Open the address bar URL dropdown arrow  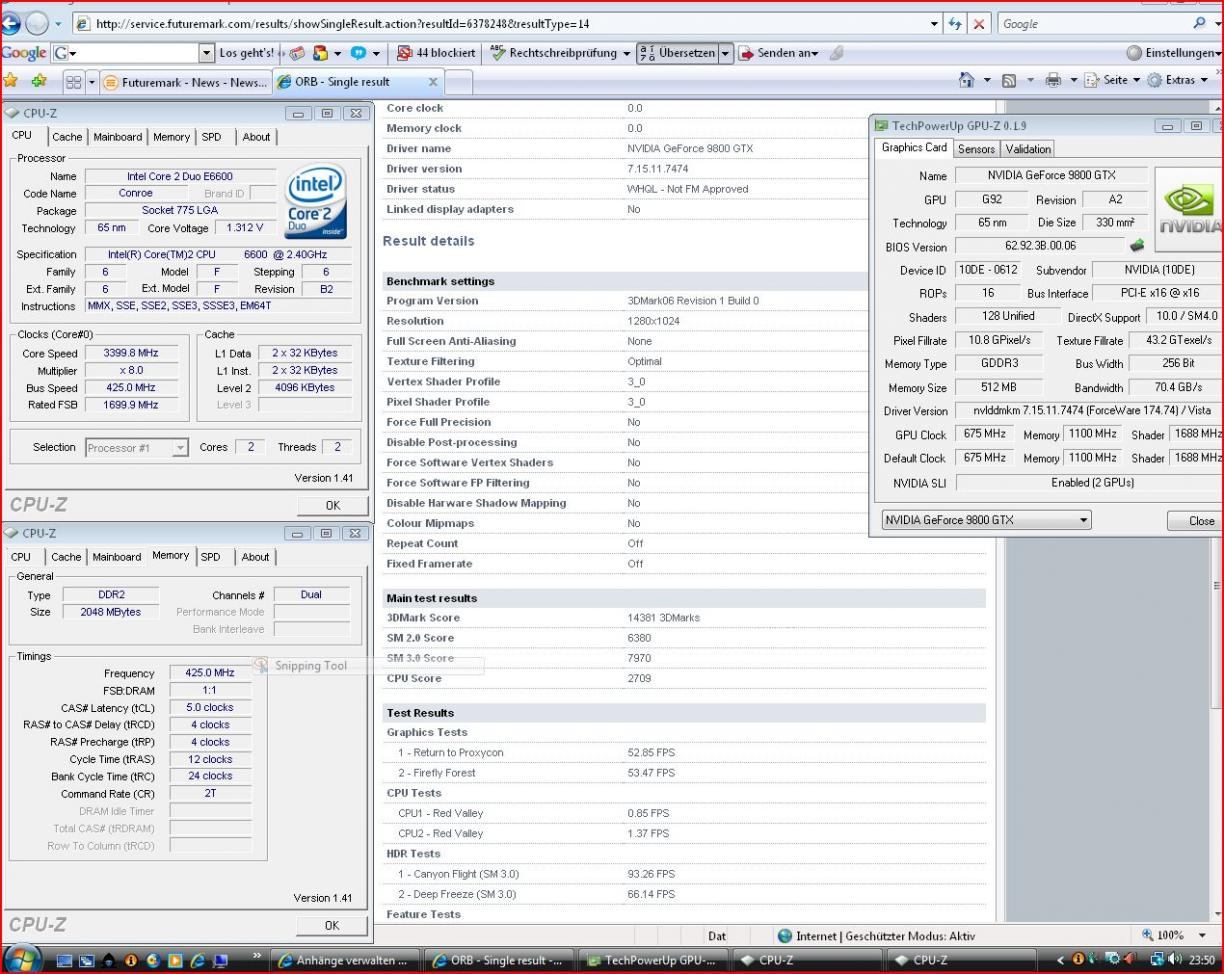coord(935,23)
